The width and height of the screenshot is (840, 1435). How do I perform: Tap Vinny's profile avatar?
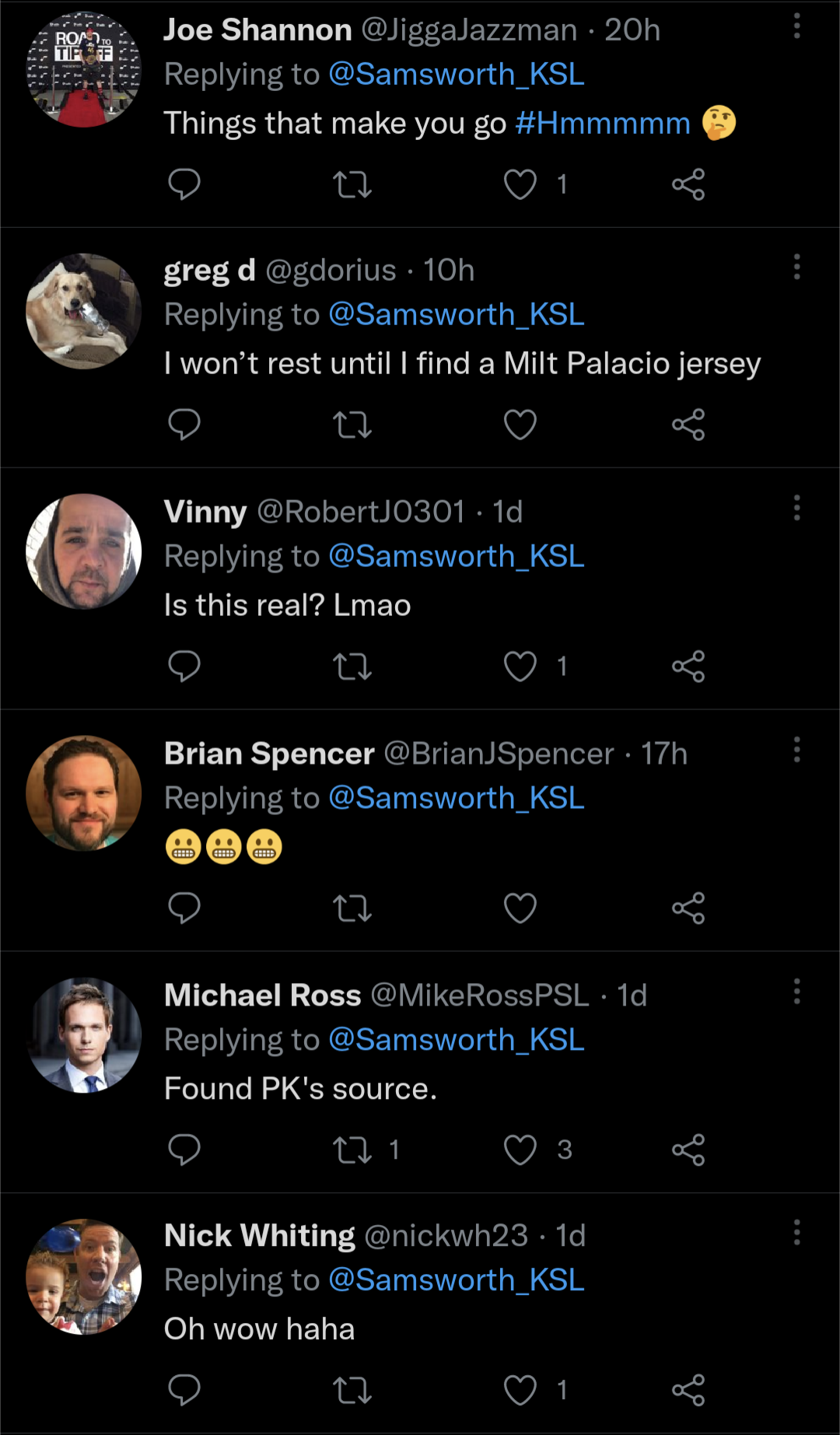coord(84,551)
